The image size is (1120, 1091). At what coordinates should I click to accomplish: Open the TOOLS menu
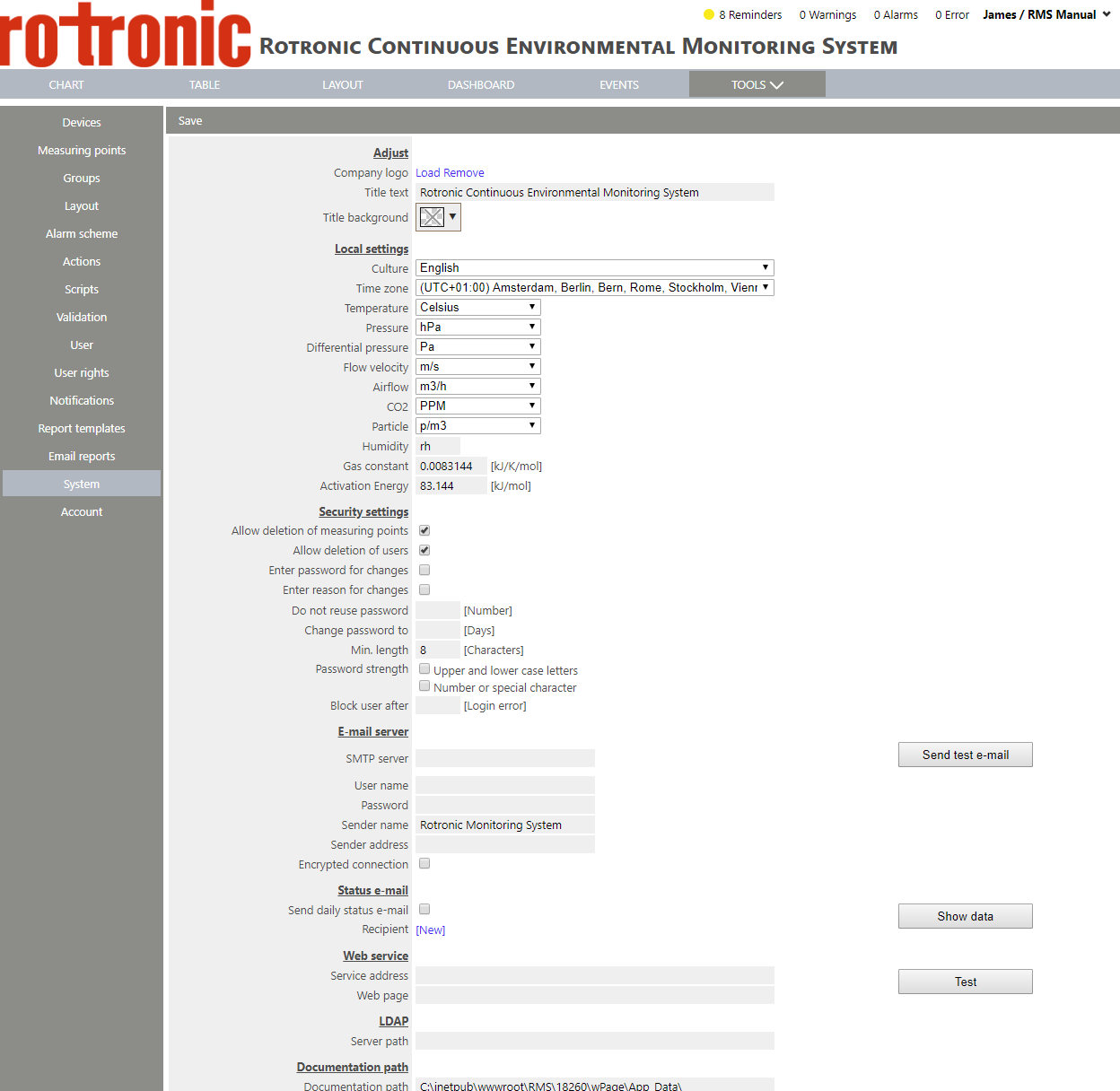[757, 84]
